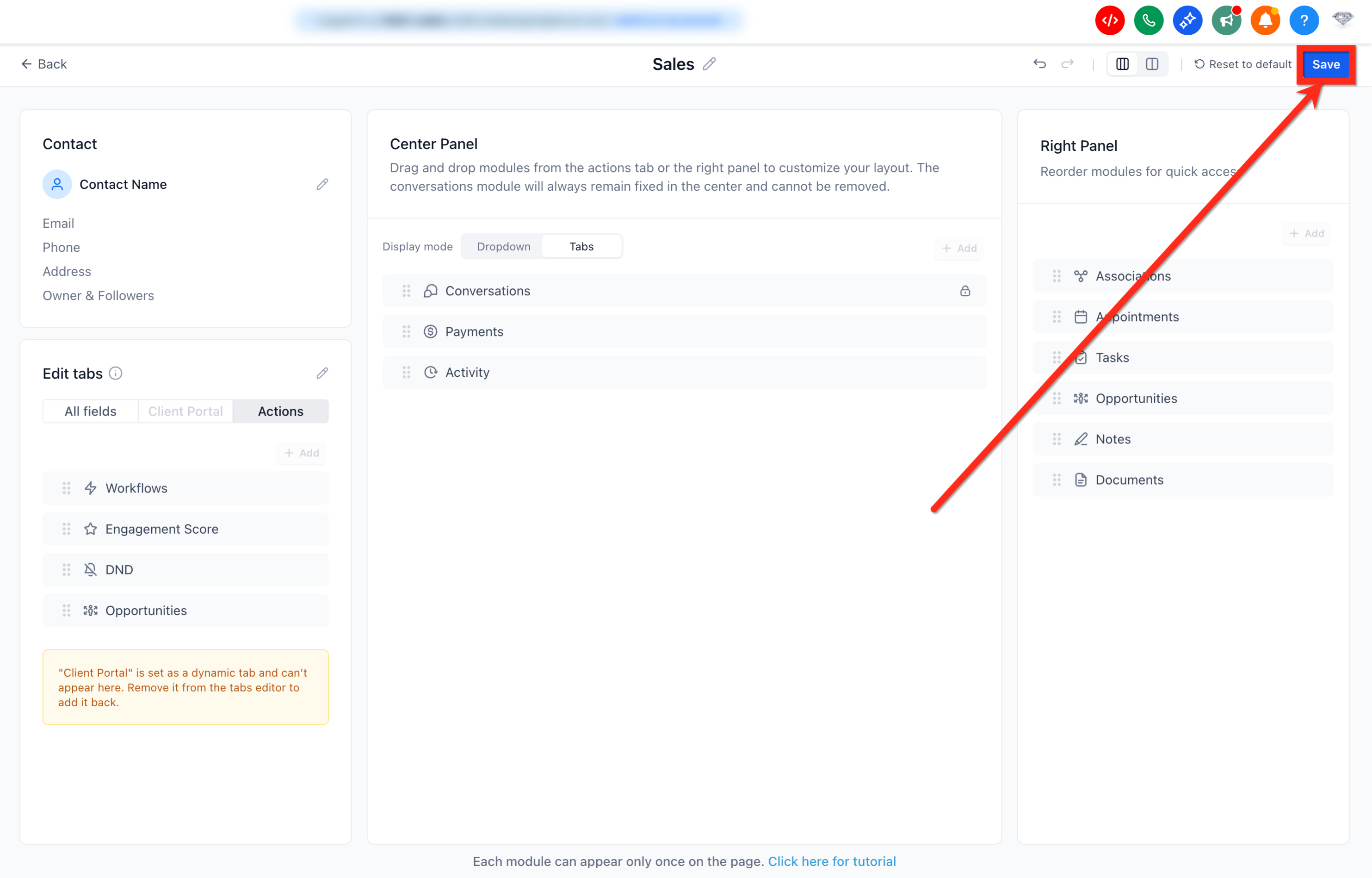Switch to three-column layout view
Screen dimensions: 1372x878
[1122, 64]
